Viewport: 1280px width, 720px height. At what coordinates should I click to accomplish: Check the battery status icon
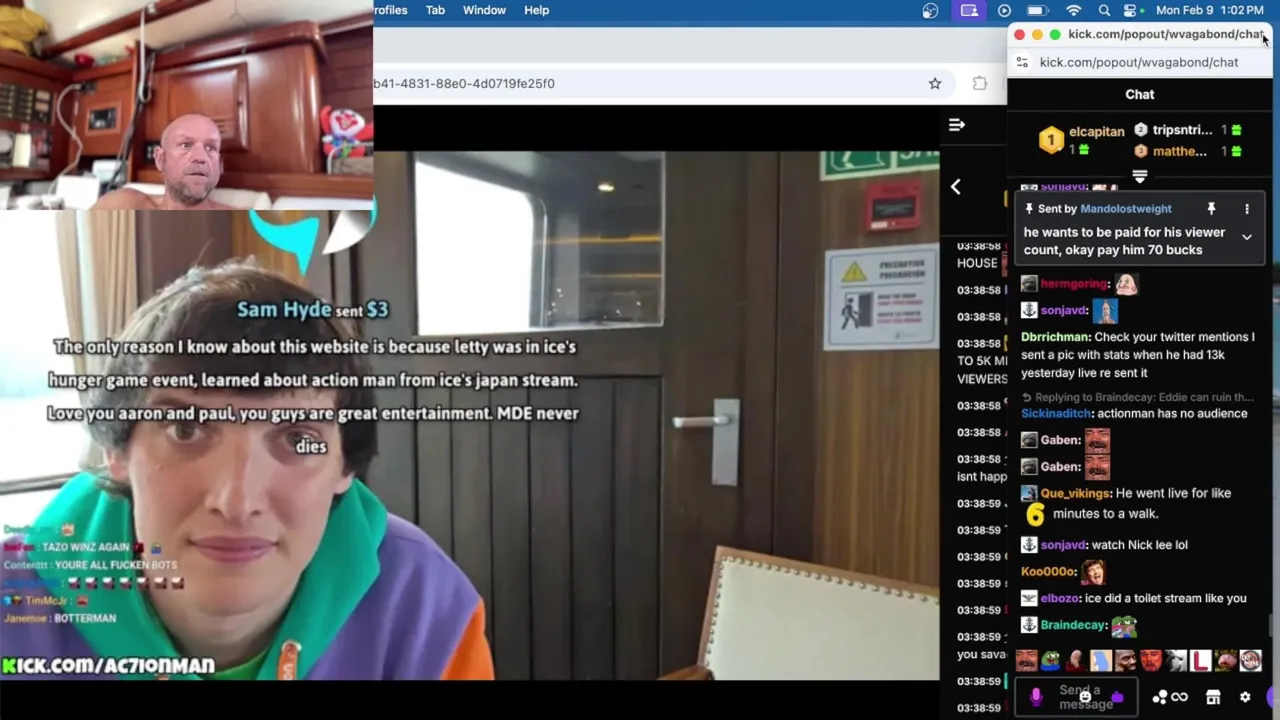[1038, 10]
